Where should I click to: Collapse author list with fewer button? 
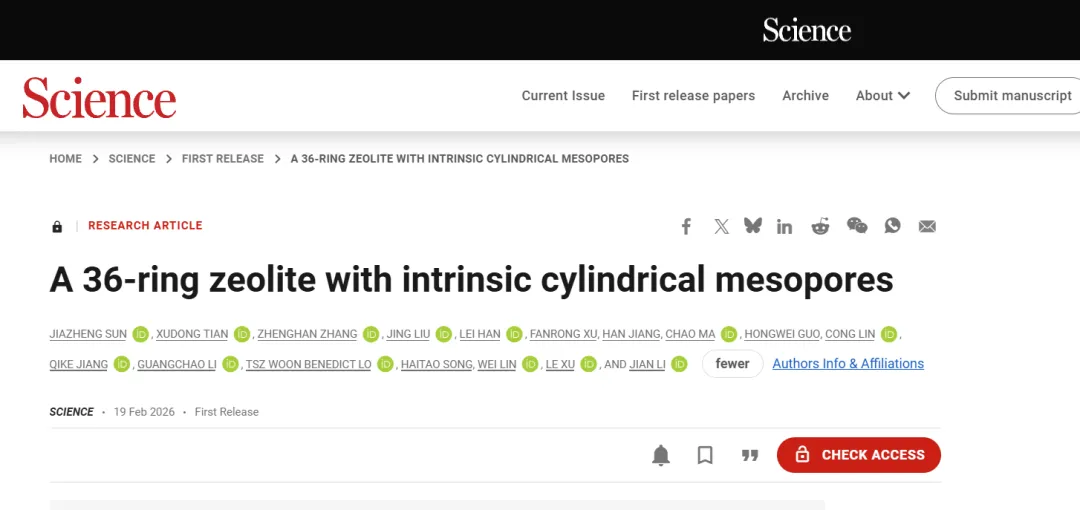[x=732, y=364]
